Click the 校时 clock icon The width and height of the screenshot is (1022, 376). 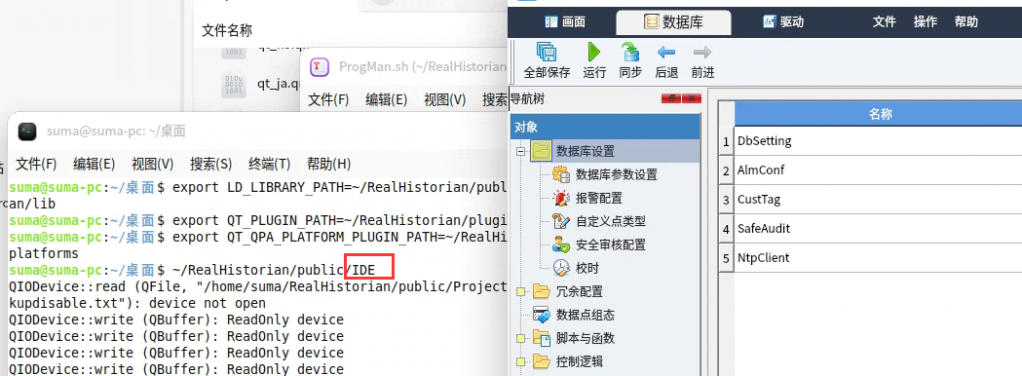point(561,268)
